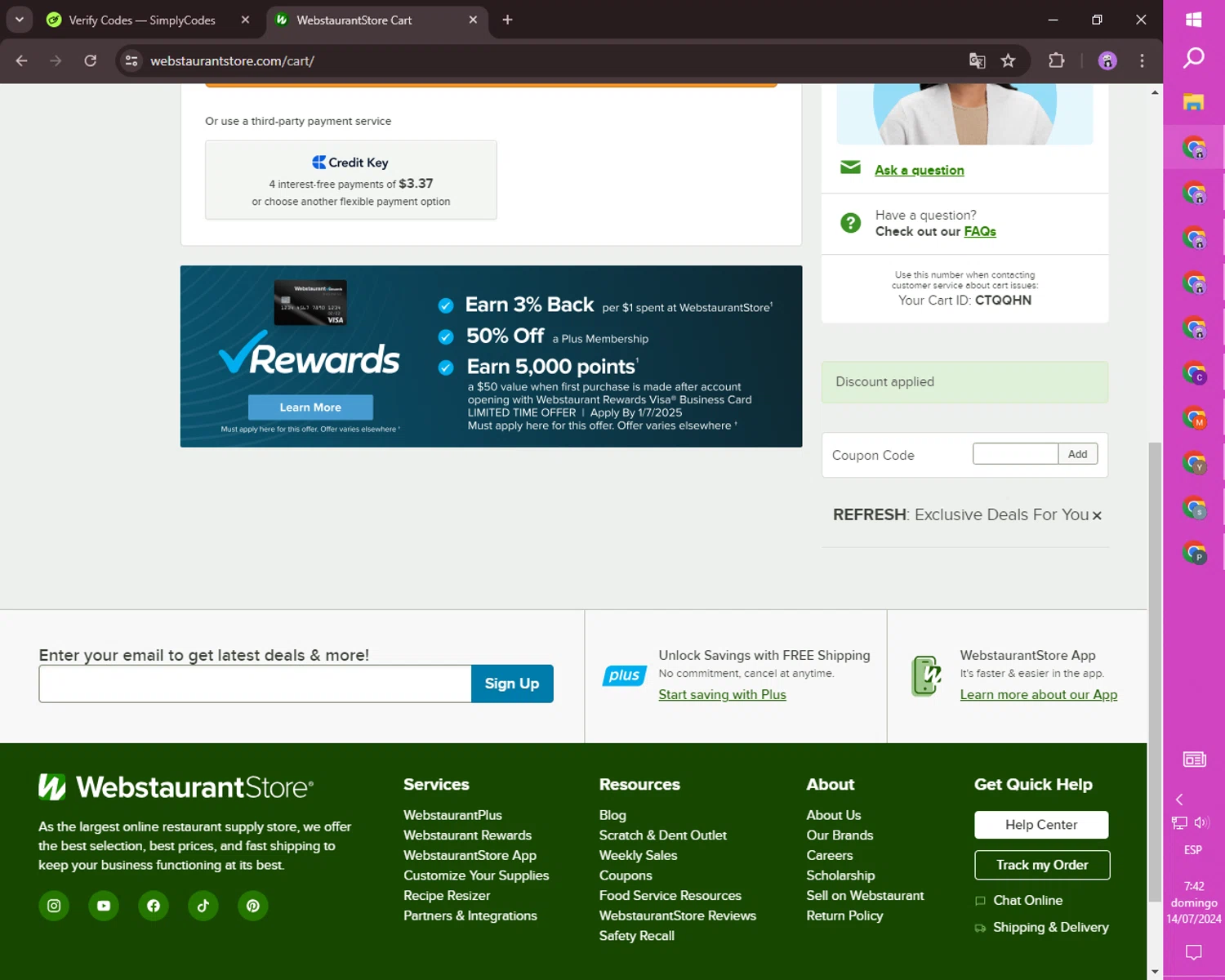This screenshot has height=980, width=1225.
Task: Open Windows Start button in taskbar
Action: coord(1194,20)
